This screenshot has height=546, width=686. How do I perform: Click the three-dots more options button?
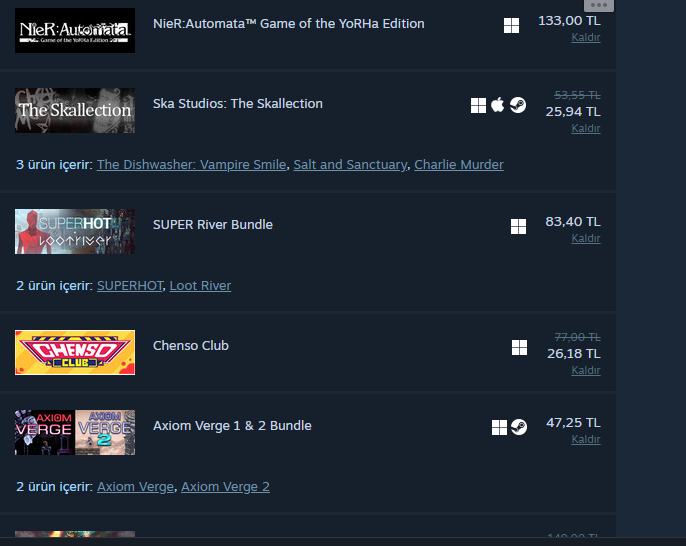(599, 5)
